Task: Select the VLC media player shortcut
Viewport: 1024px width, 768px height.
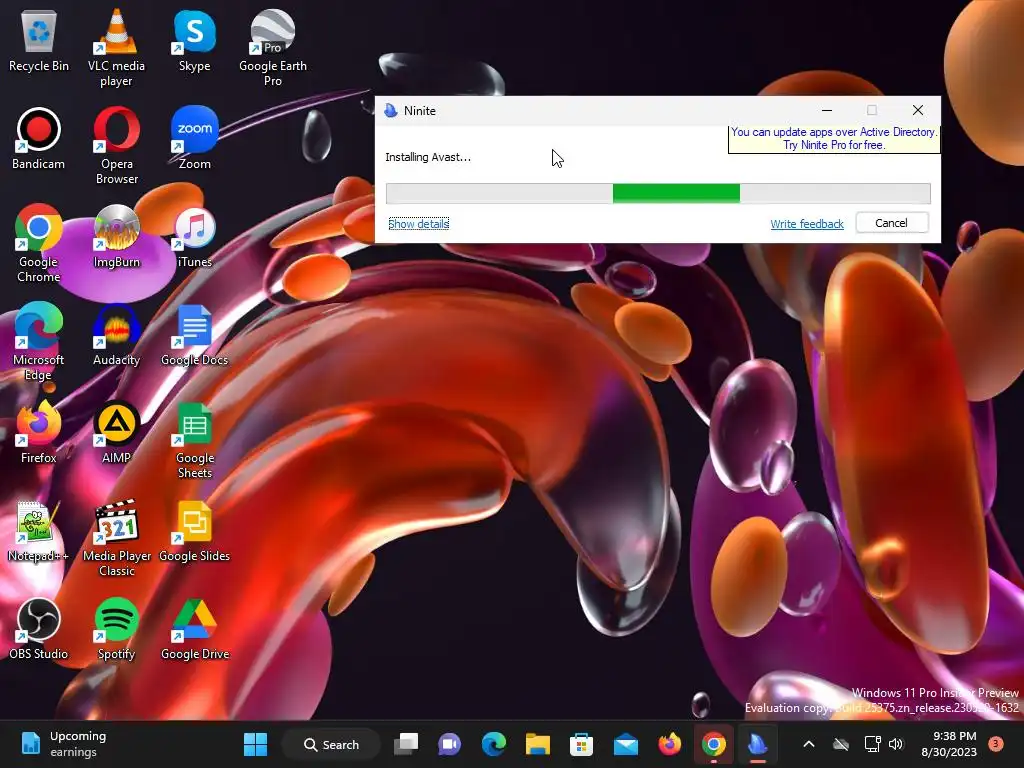Action: (x=116, y=48)
